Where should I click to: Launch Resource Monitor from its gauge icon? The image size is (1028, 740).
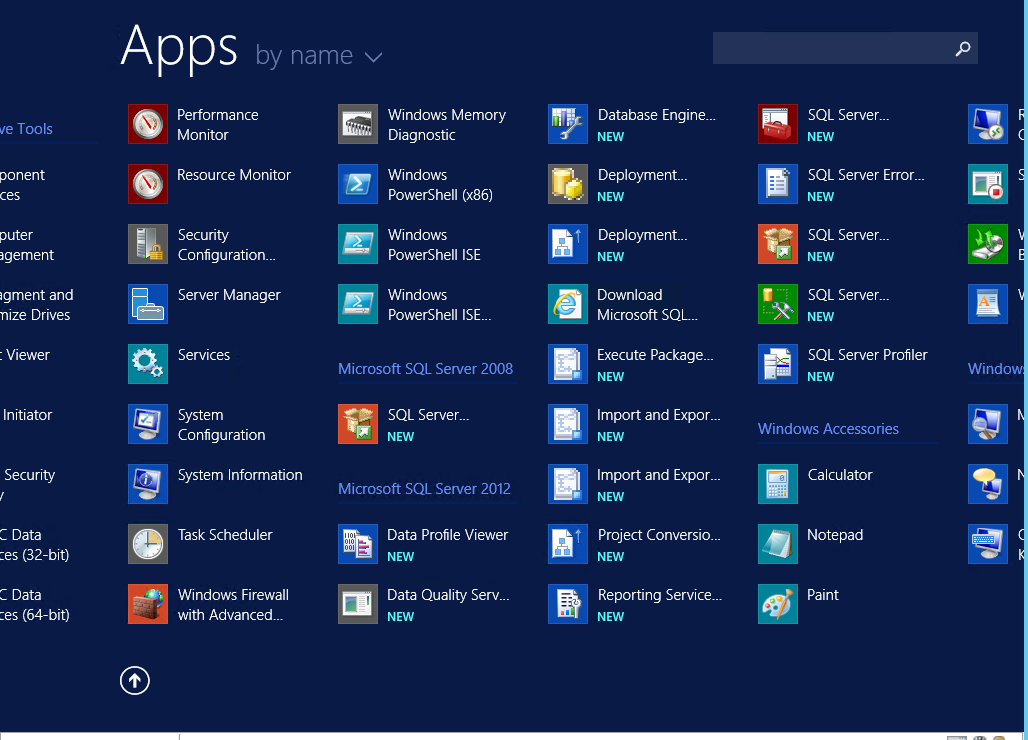(148, 184)
